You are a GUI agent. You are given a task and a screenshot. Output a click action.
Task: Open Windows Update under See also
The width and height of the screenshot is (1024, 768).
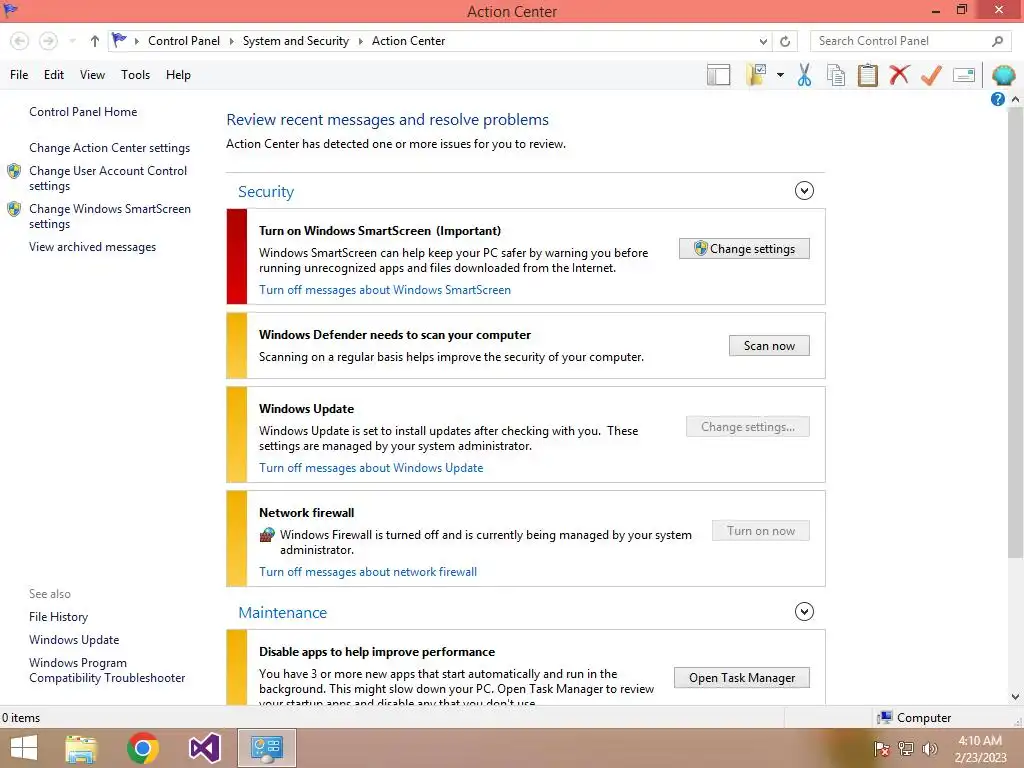(x=74, y=640)
